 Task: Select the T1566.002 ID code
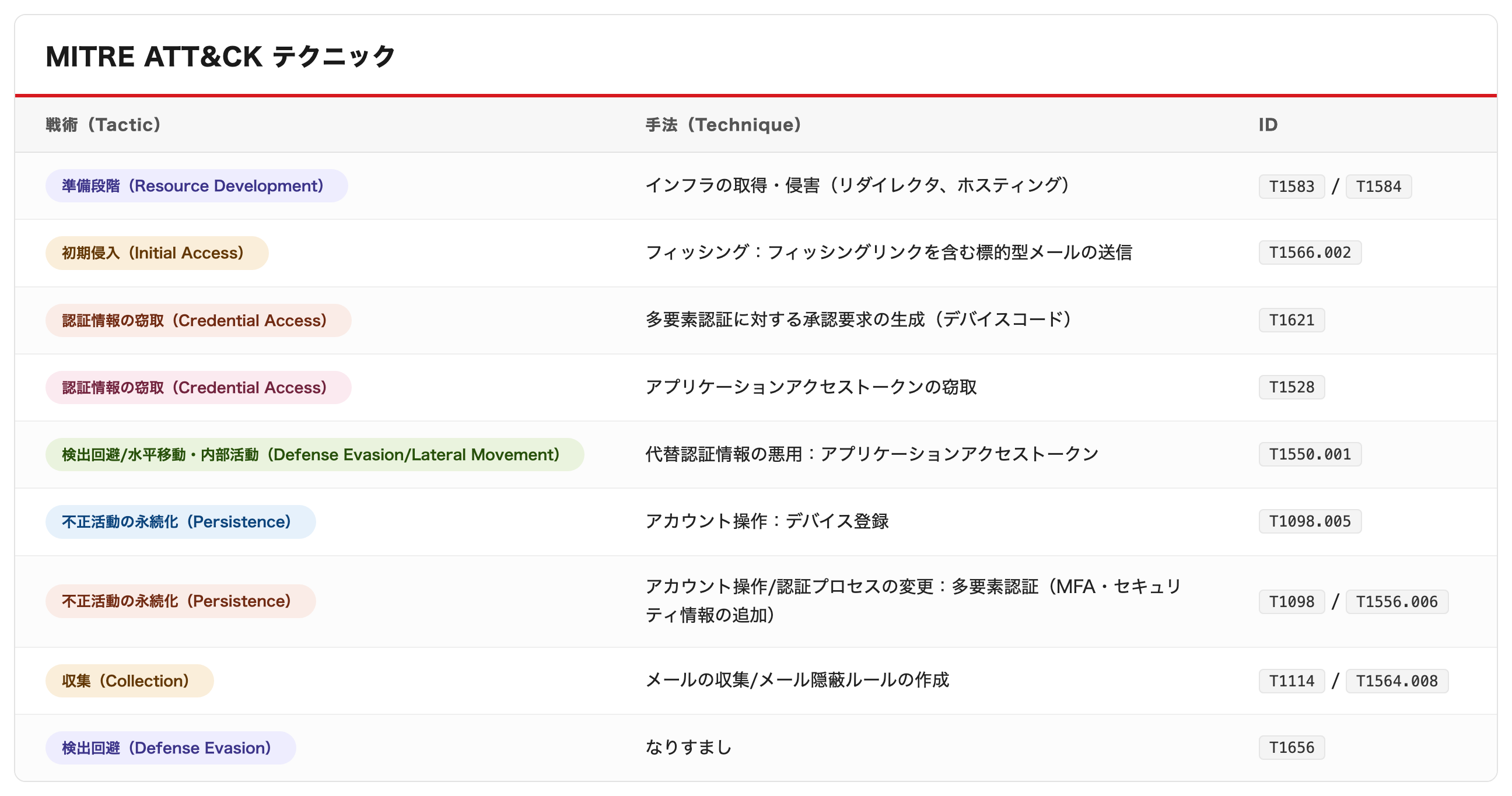point(1310,253)
